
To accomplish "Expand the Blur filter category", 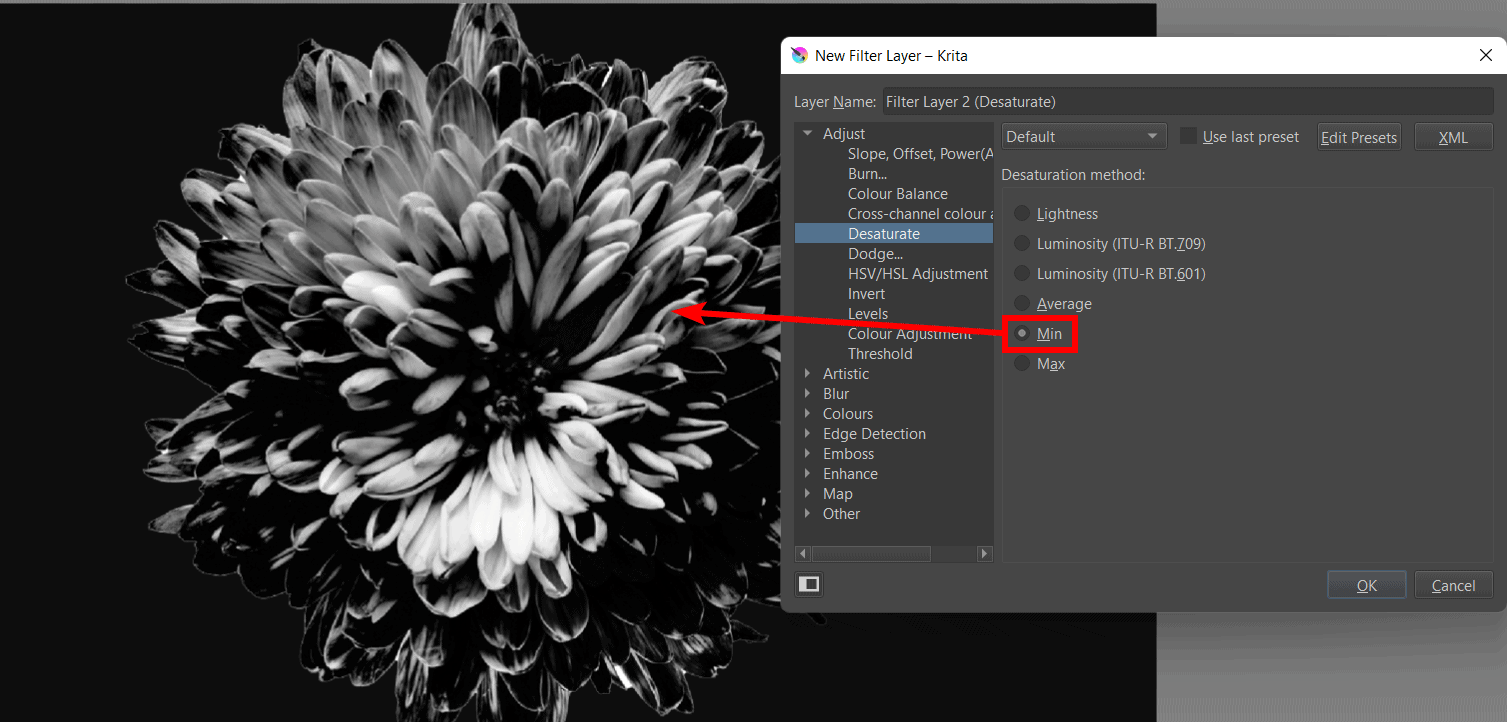I will [808, 394].
